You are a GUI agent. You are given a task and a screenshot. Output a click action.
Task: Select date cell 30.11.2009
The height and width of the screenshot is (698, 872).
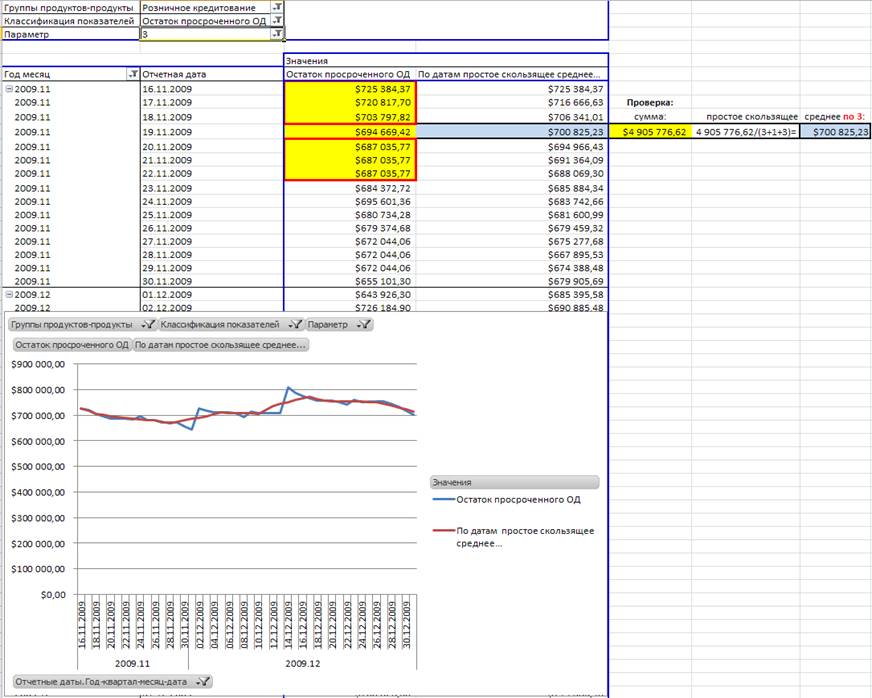(211, 281)
